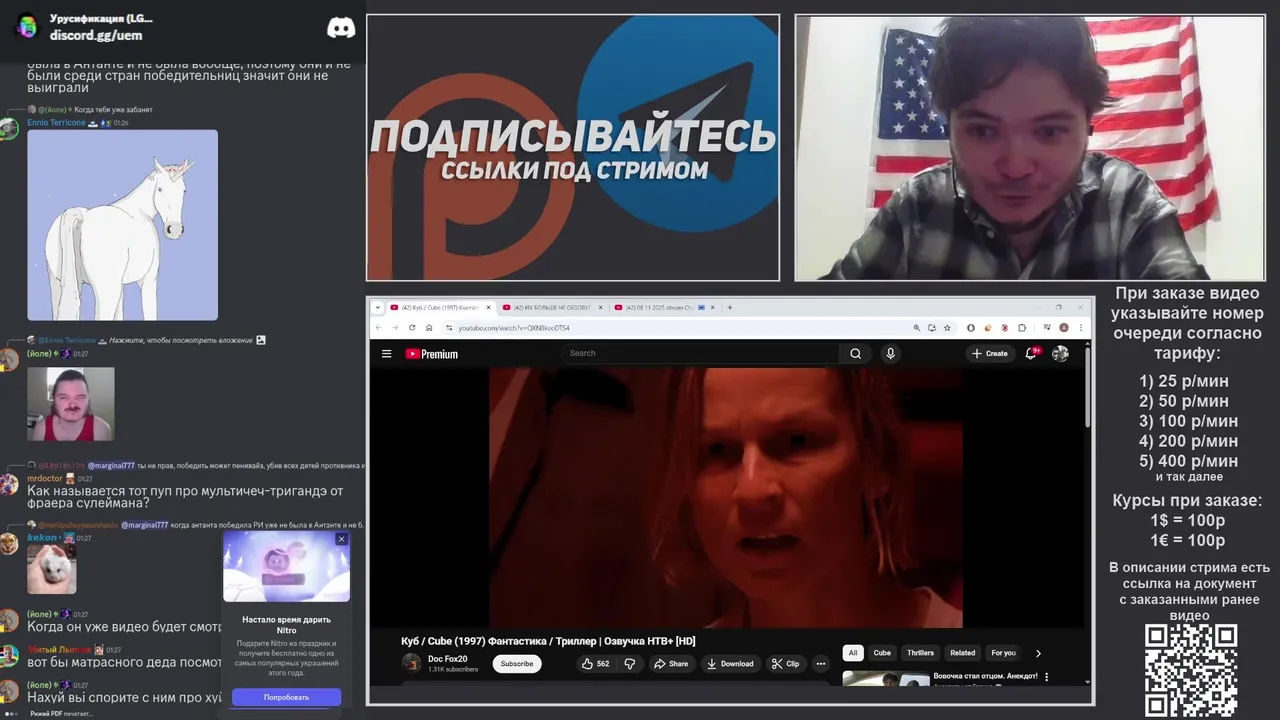Close the ИХ БОЛЬШЕ НЕ ОБЗОВУТ tab

[601, 307]
